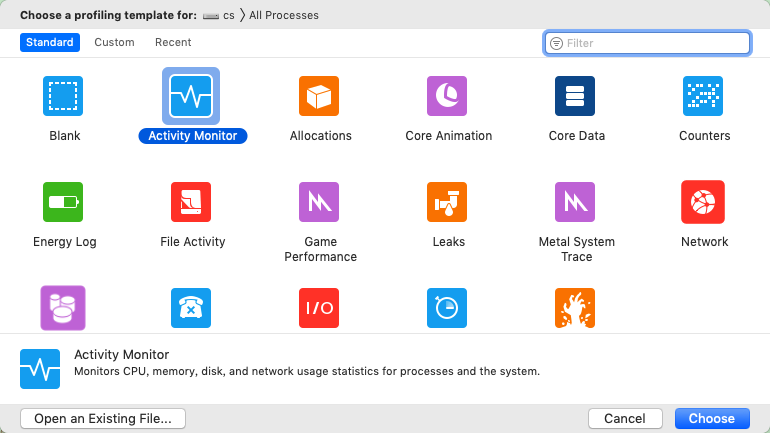Select the red I/O template icon
This screenshot has height=433, width=770.
[x=319, y=308]
